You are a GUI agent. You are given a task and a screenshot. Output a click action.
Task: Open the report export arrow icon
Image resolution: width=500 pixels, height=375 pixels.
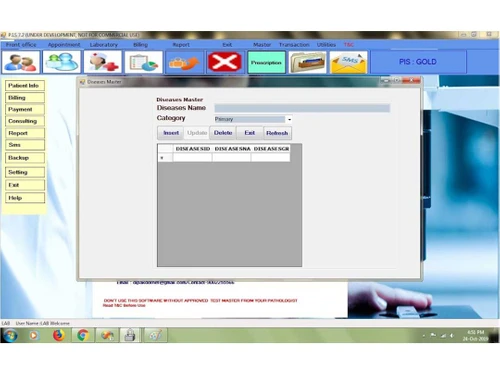pyautogui.click(x=184, y=62)
